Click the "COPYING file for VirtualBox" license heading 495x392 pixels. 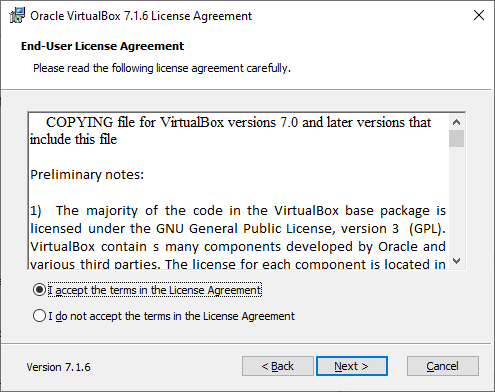coord(230,131)
